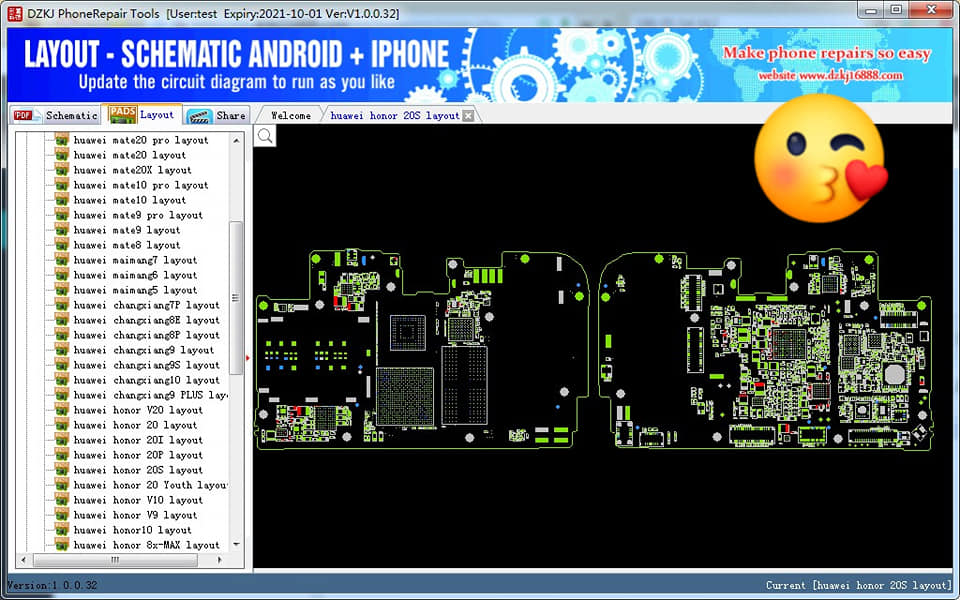The image size is (960, 600).
Task: Click the horizontal scrollbar thumb of tree
Action: [115, 560]
